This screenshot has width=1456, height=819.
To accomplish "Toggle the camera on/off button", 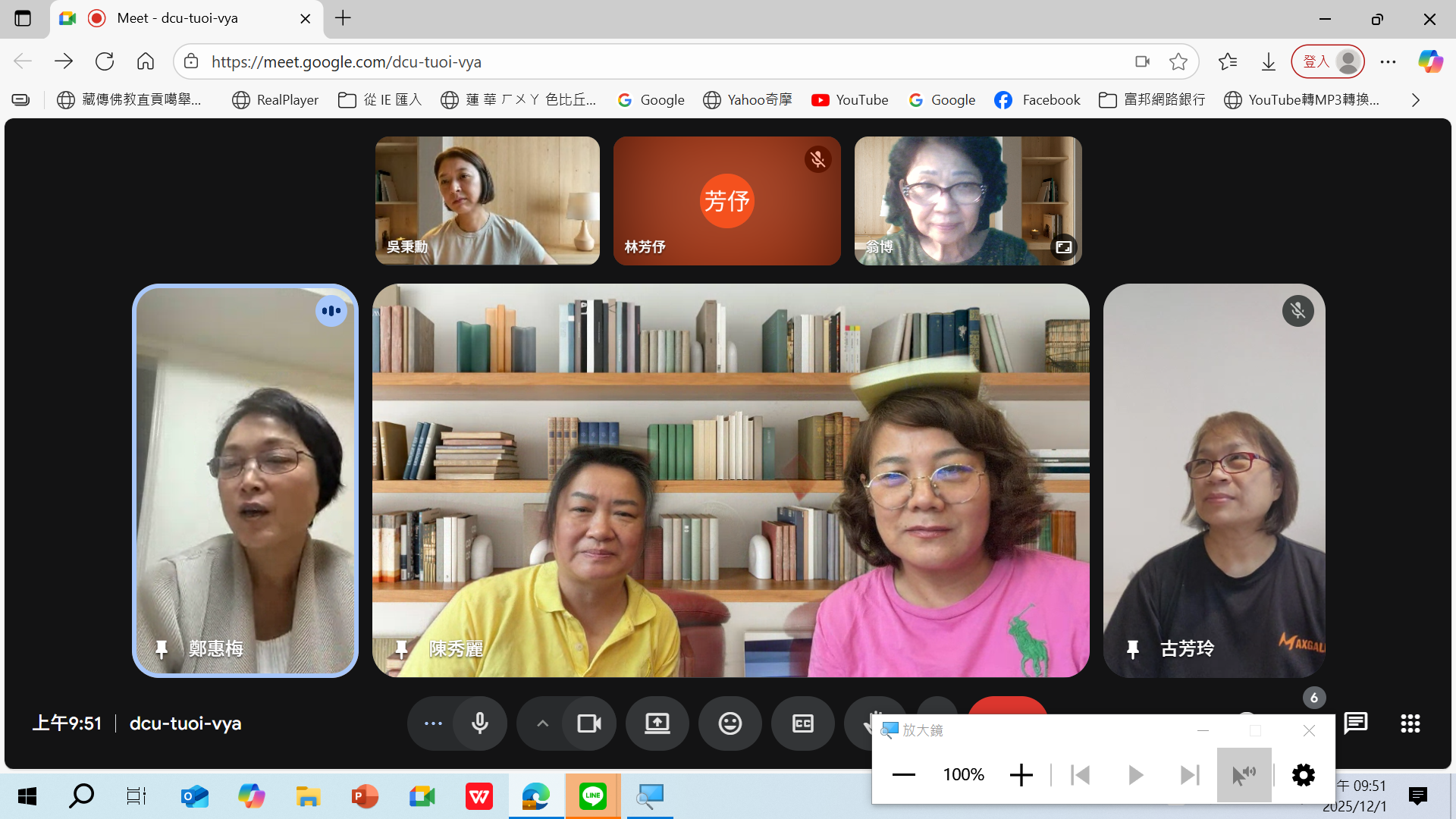I will 588,723.
